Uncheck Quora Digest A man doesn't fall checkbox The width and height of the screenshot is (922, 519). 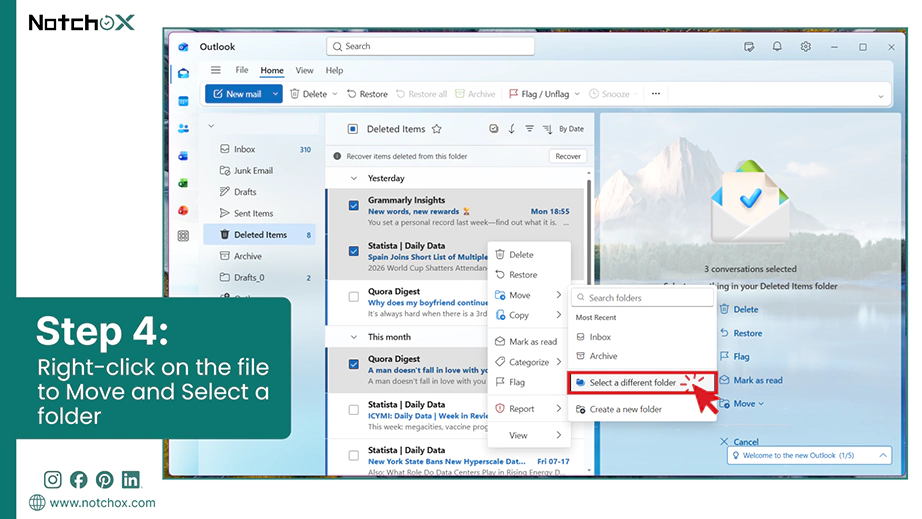point(353,364)
